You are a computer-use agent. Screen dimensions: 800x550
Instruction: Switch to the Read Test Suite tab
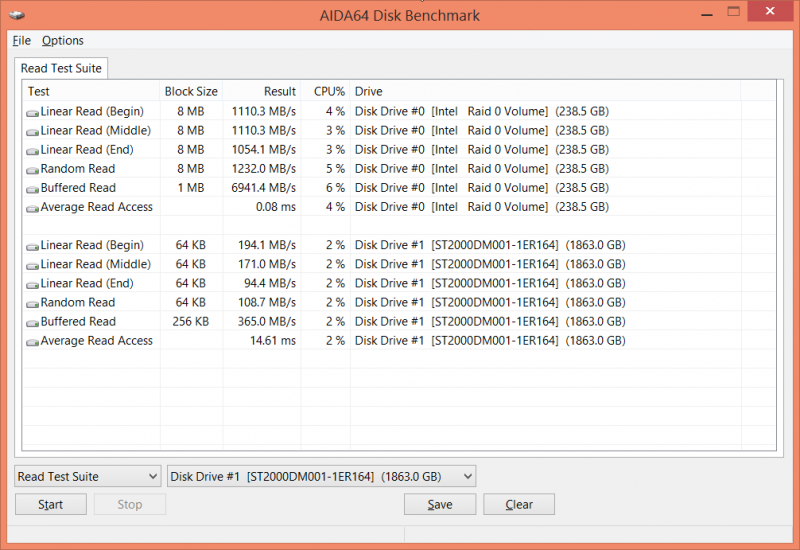[61, 68]
